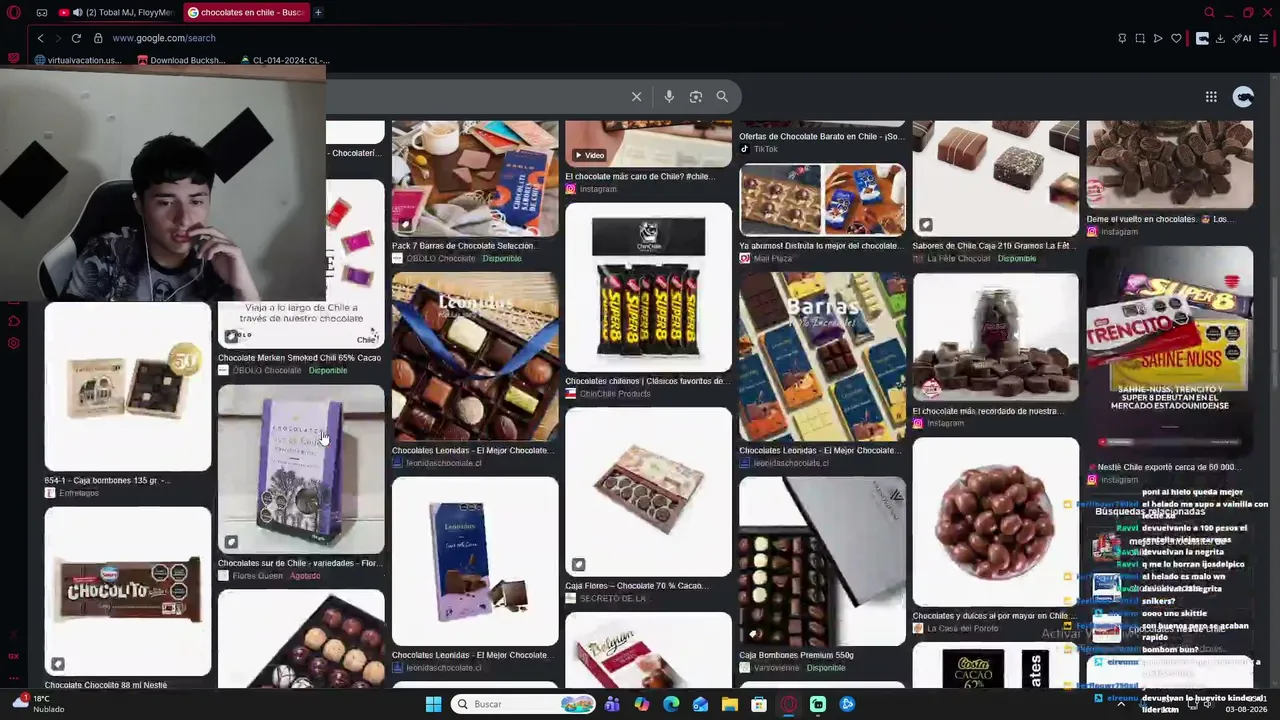1280x720 pixels.
Task: Visit the Entrelagos source link
Action: pyautogui.click(x=79, y=493)
